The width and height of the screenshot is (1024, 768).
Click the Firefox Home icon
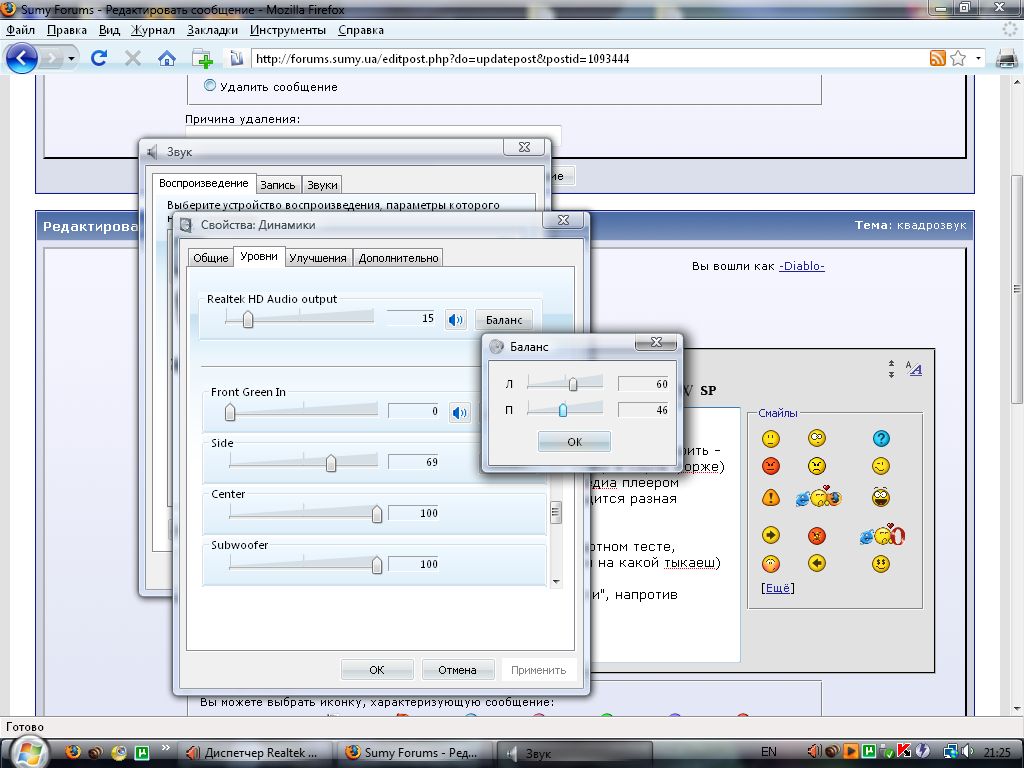[x=166, y=58]
